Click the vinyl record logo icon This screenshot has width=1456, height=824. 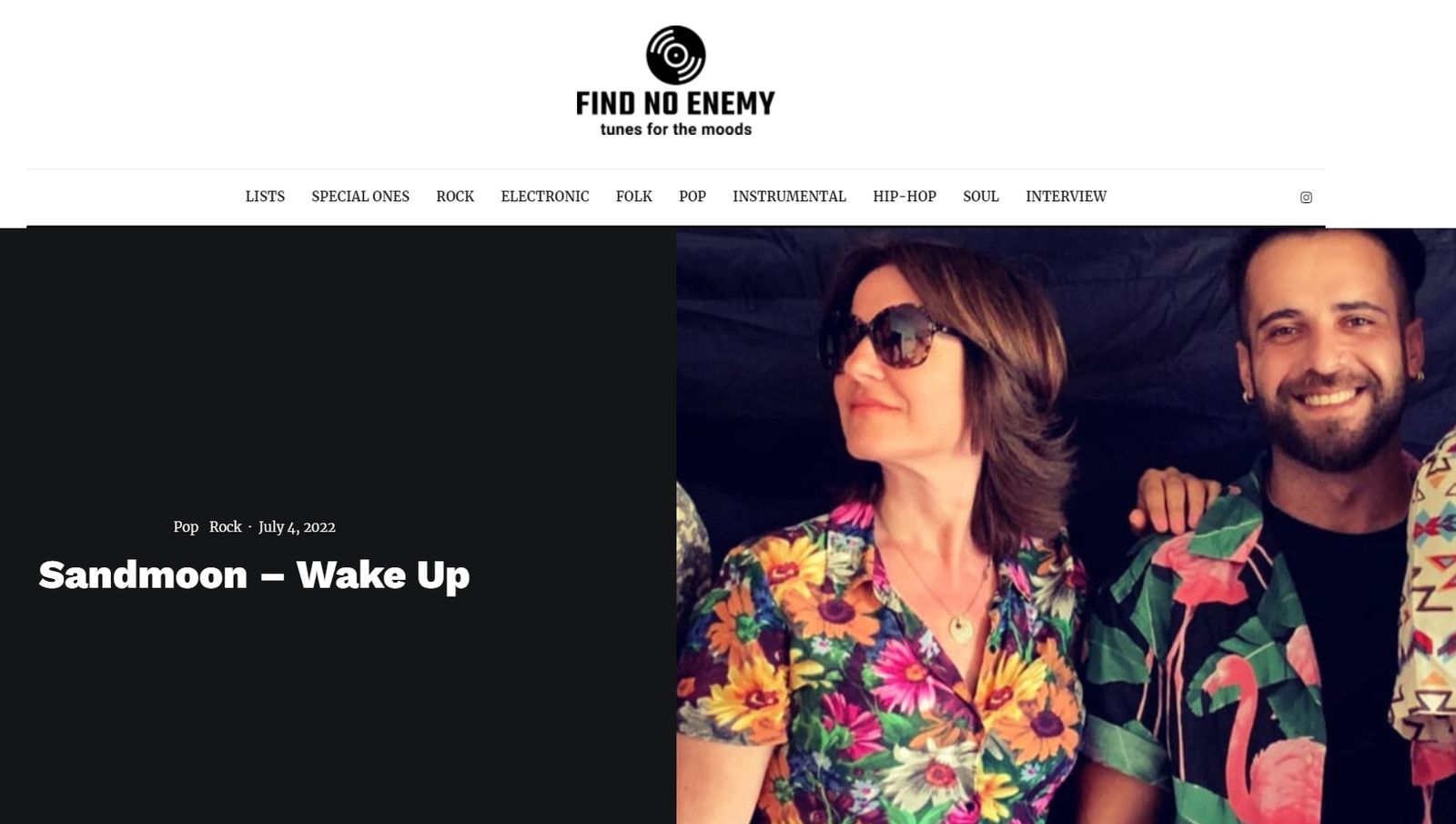click(675, 55)
